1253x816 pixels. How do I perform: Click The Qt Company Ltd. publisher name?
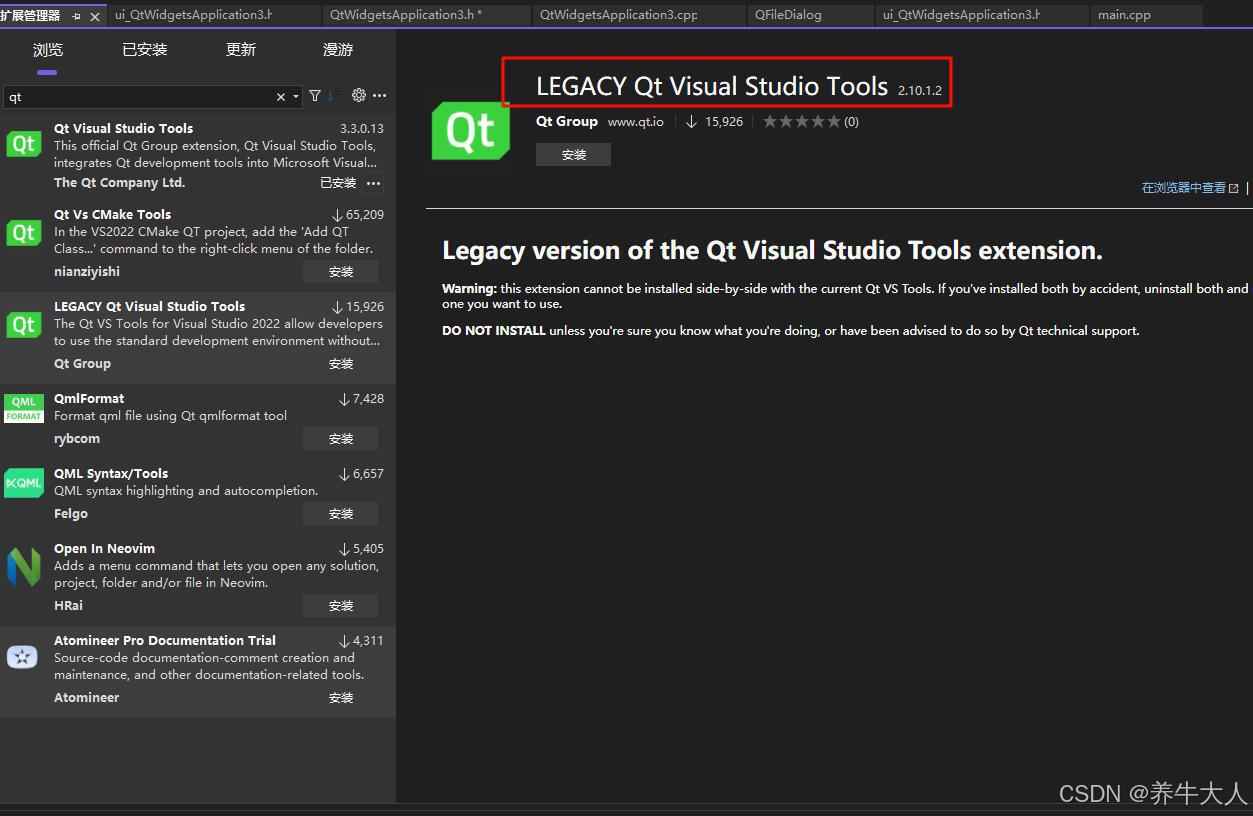pyautogui.click(x=120, y=182)
